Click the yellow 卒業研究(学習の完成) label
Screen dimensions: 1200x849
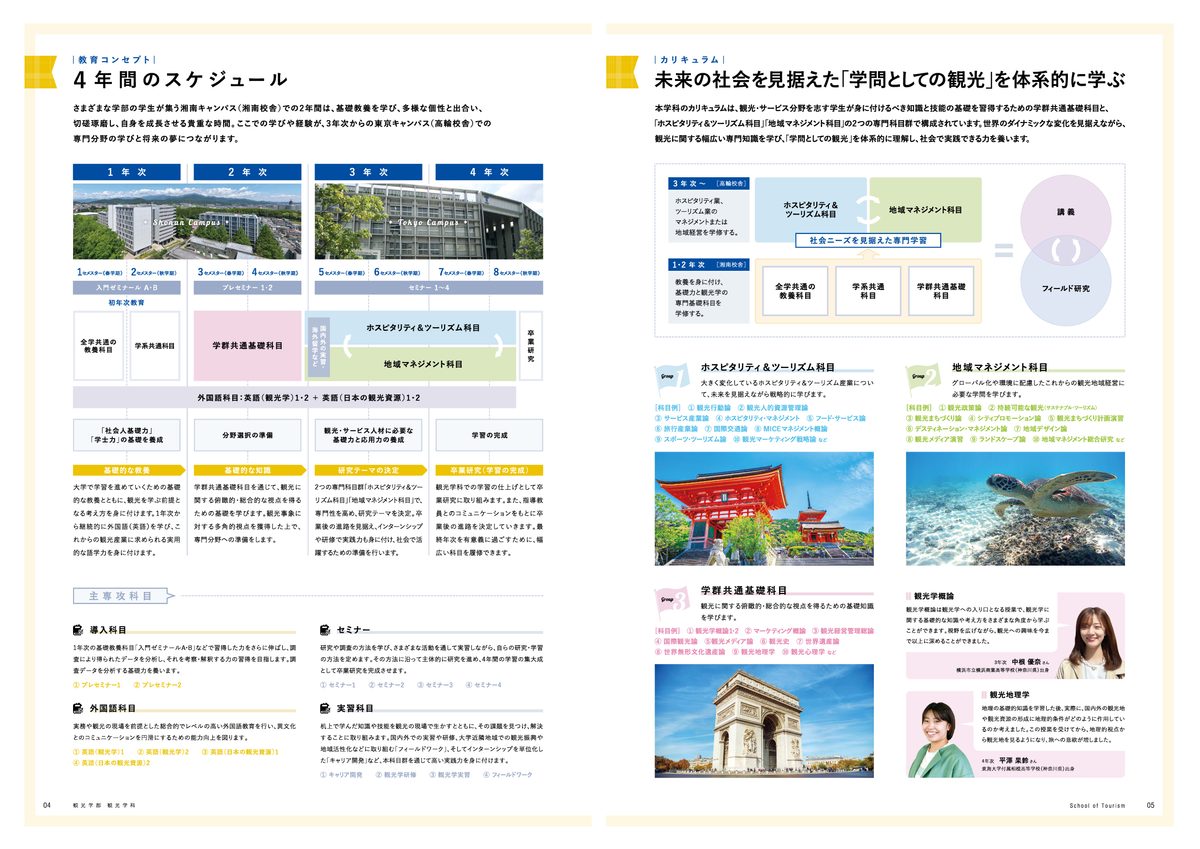click(489, 469)
